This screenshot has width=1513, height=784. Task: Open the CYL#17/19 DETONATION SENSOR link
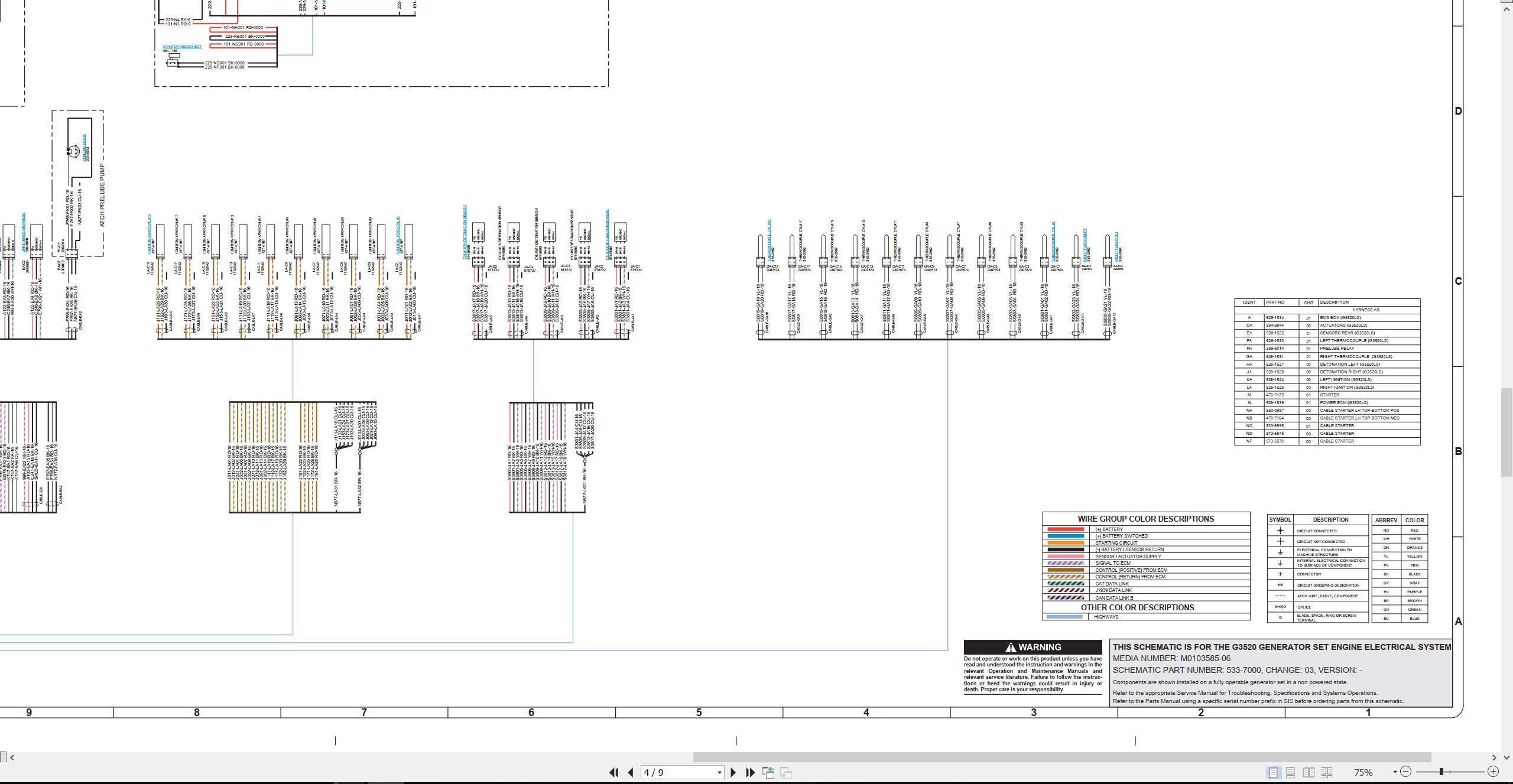pos(465,232)
